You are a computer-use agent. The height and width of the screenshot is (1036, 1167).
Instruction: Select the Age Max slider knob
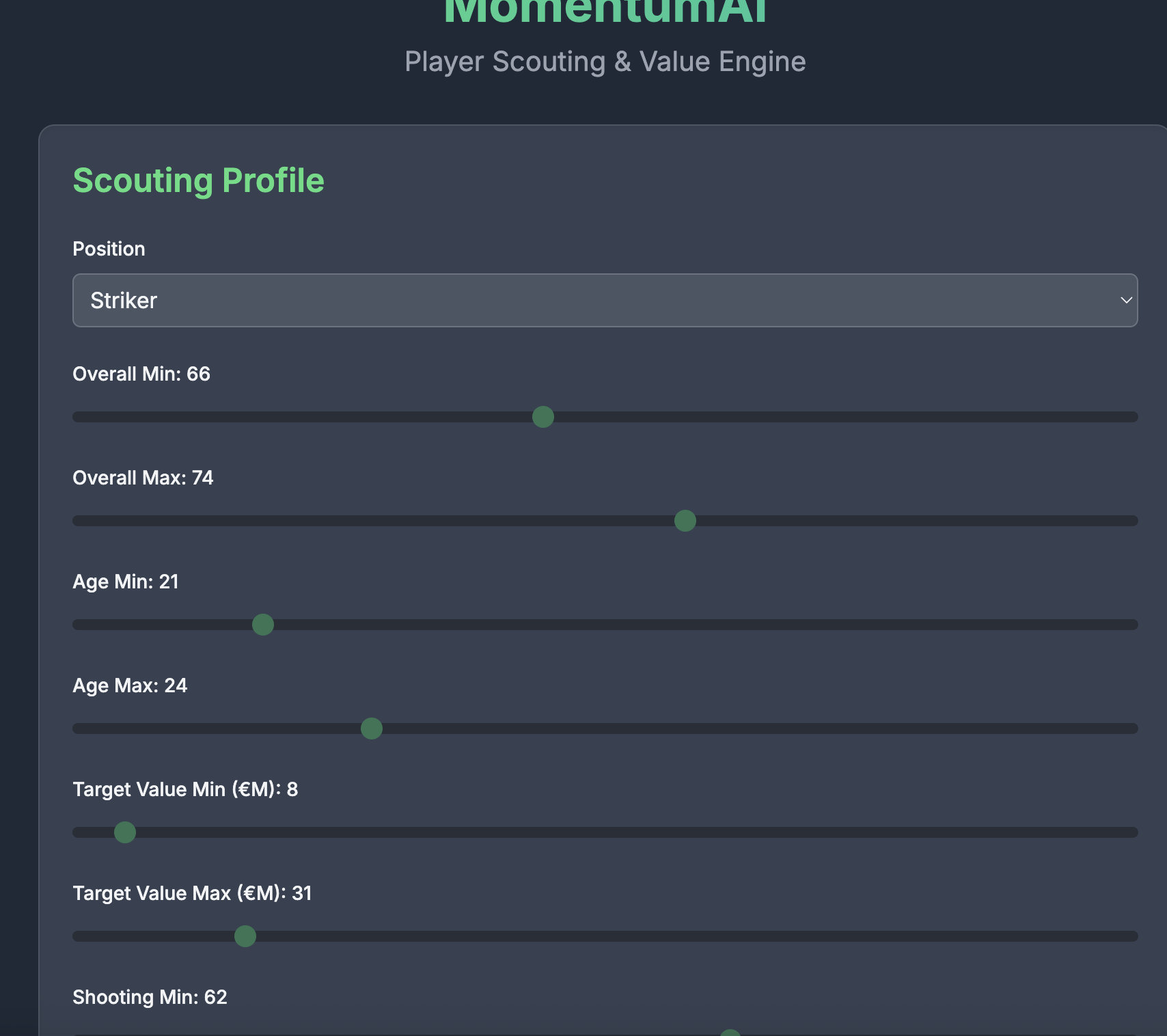point(372,728)
